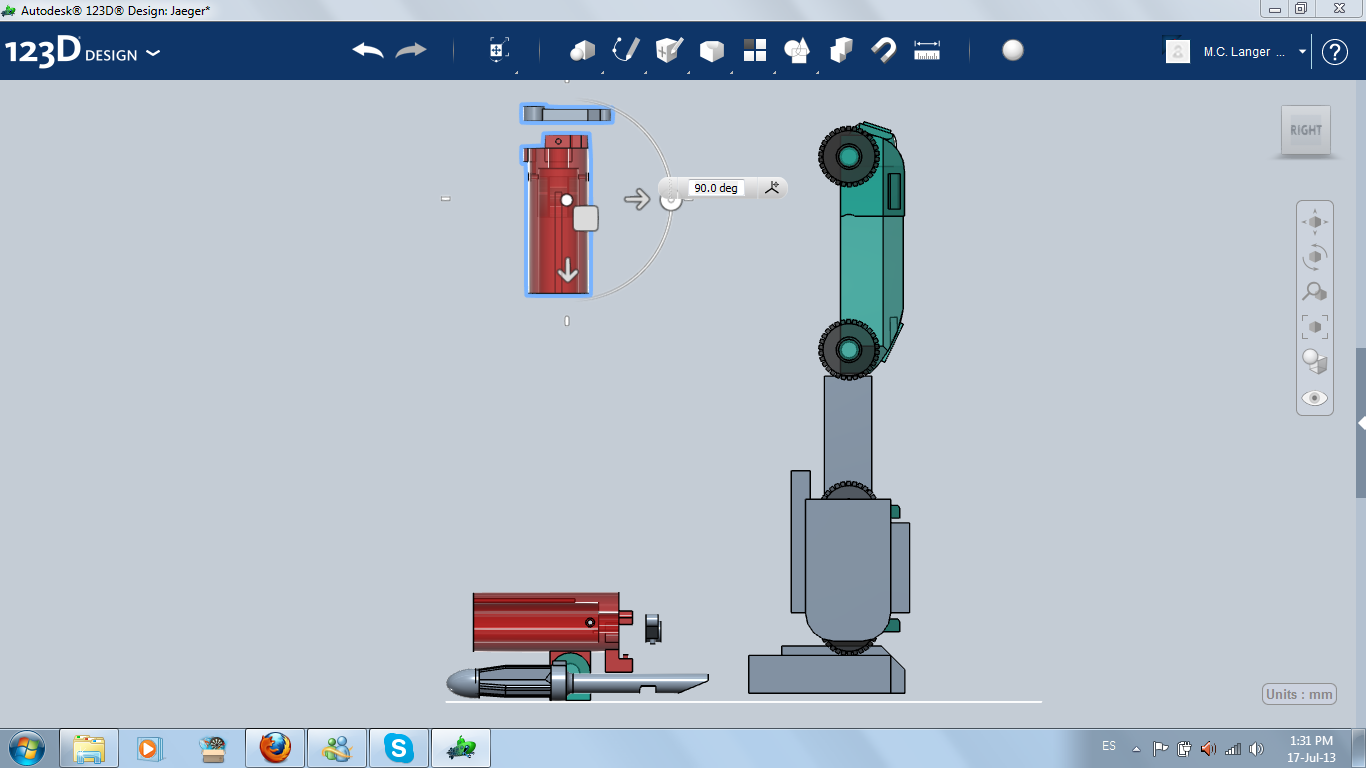
Task: Open the Construct tools
Action: pyautogui.click(x=668, y=50)
